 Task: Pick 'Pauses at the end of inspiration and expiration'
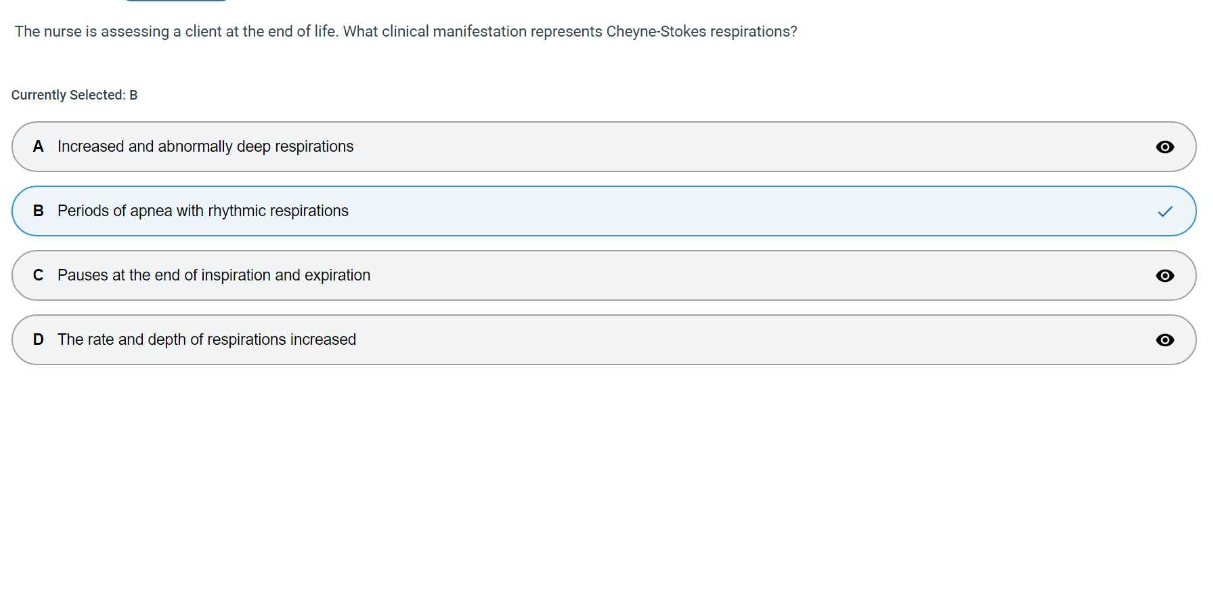214,275
